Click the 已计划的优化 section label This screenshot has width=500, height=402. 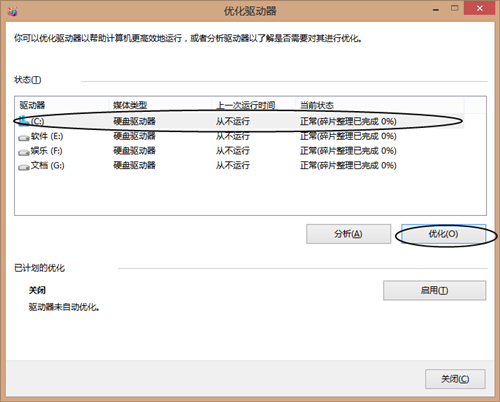click(x=39, y=268)
